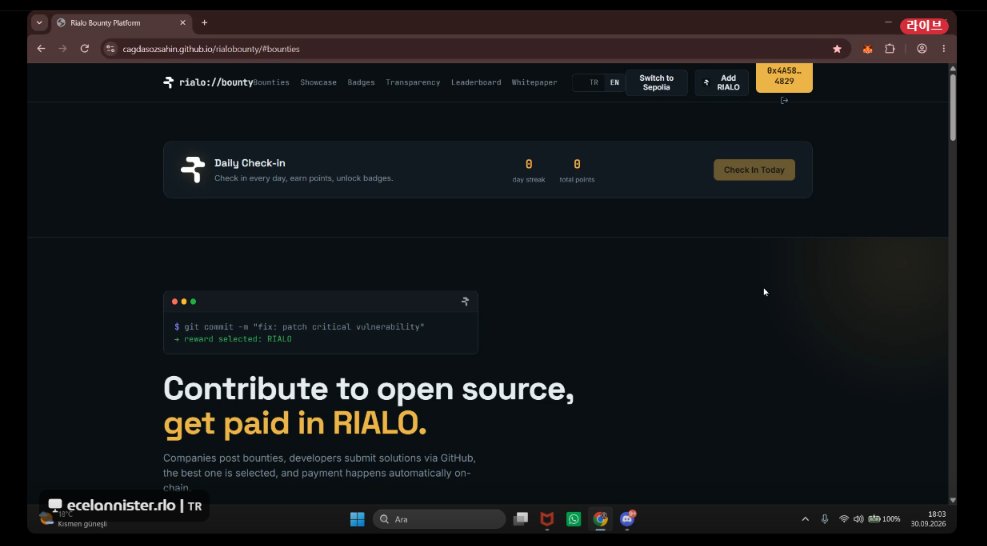Viewport: 987px width, 546px height.
Task: Open the Bounties nav item
Action: 271,82
